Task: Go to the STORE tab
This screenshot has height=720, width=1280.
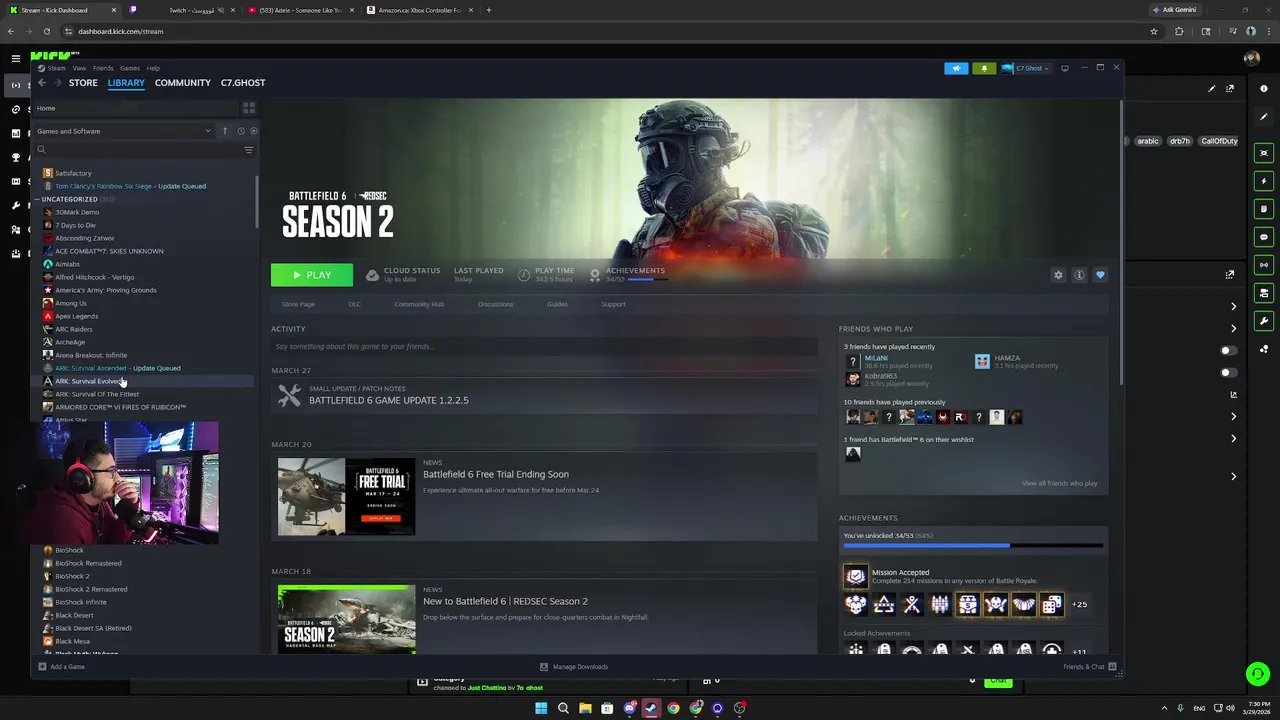Action: (x=83, y=83)
